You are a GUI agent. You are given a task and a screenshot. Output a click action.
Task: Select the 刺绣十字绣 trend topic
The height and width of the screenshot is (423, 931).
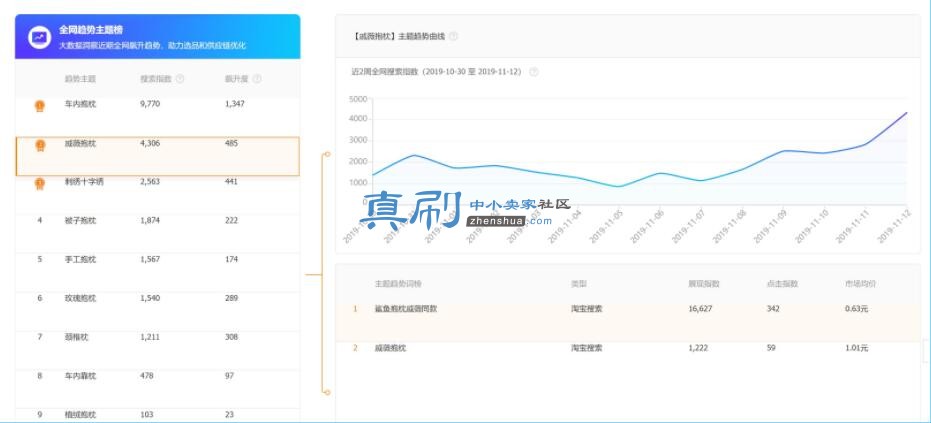pyautogui.click(x=84, y=182)
